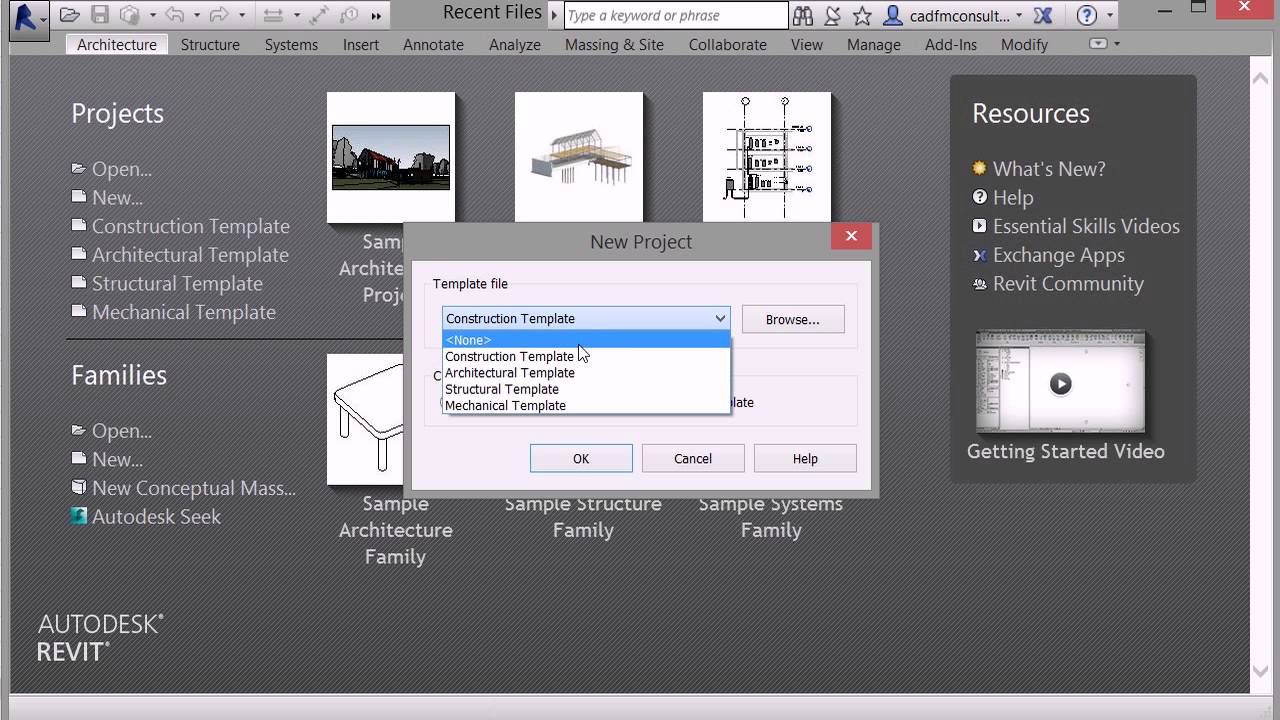Open the Manage ribbon tab
The height and width of the screenshot is (720, 1280).
pyautogui.click(x=874, y=44)
